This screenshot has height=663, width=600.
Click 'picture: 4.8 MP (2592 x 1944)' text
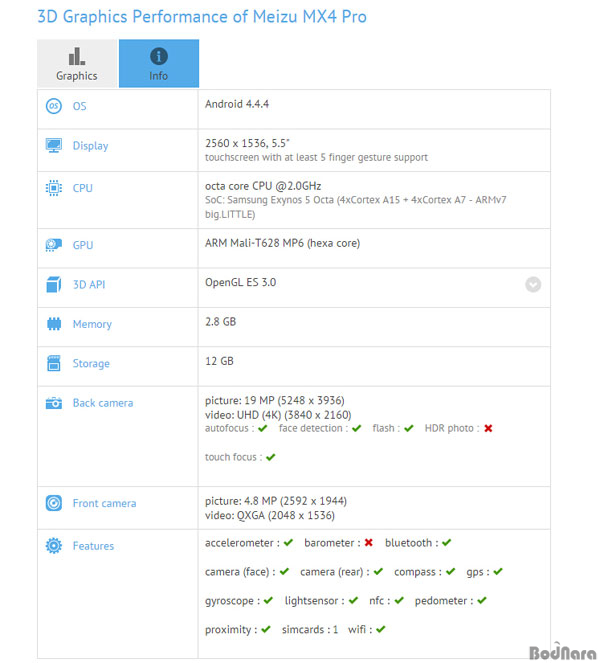(276, 501)
